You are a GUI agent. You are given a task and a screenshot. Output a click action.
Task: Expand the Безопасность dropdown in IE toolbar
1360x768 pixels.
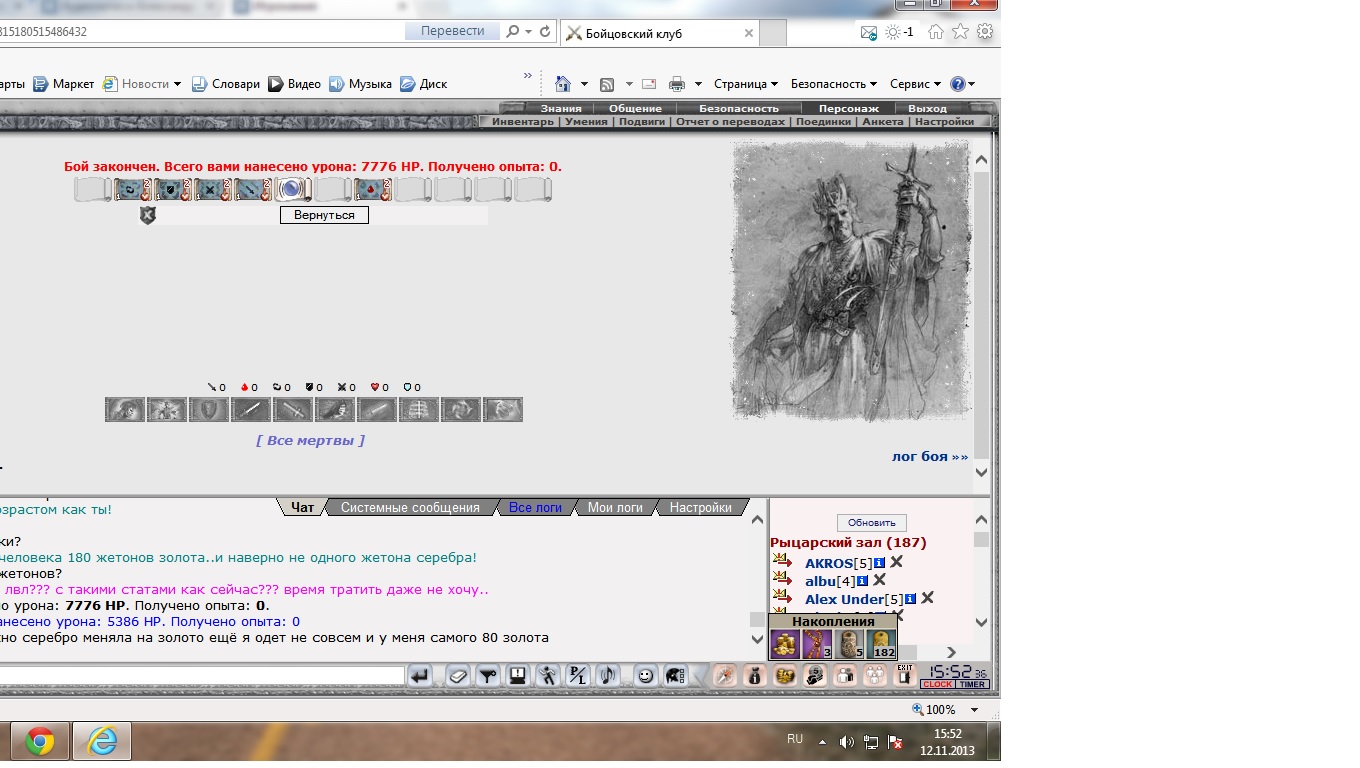click(x=833, y=84)
